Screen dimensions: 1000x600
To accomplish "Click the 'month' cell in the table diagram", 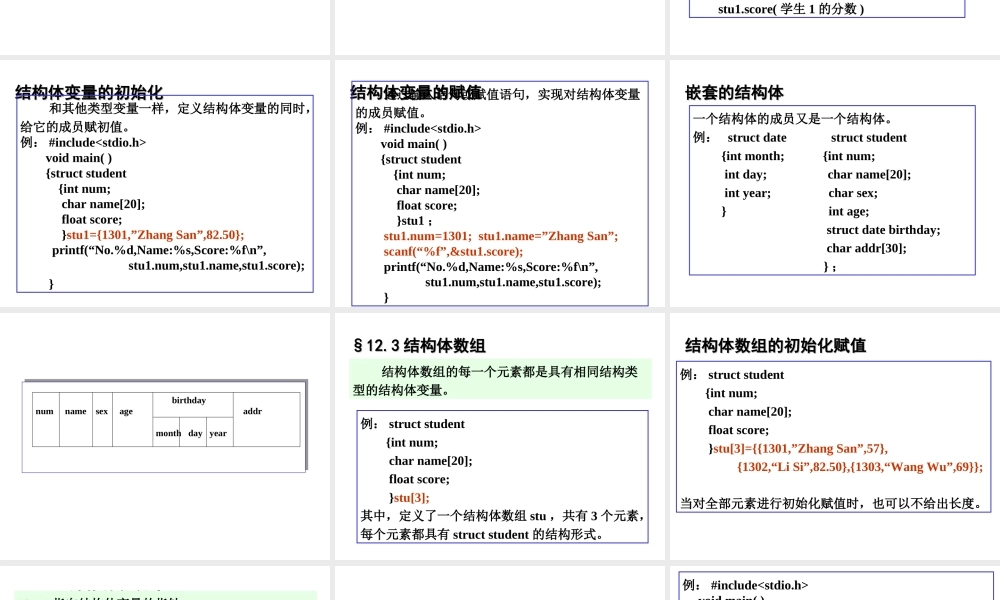I will click(166, 432).
